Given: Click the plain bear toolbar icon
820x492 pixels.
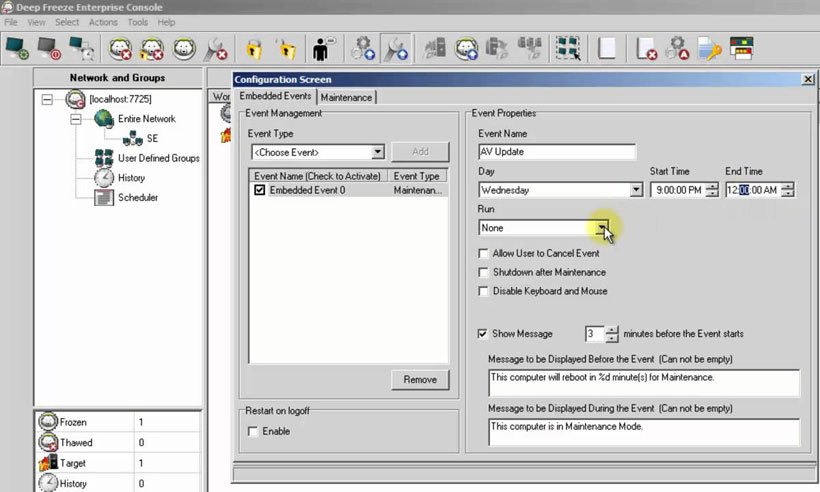Looking at the screenshot, I should (x=184, y=49).
